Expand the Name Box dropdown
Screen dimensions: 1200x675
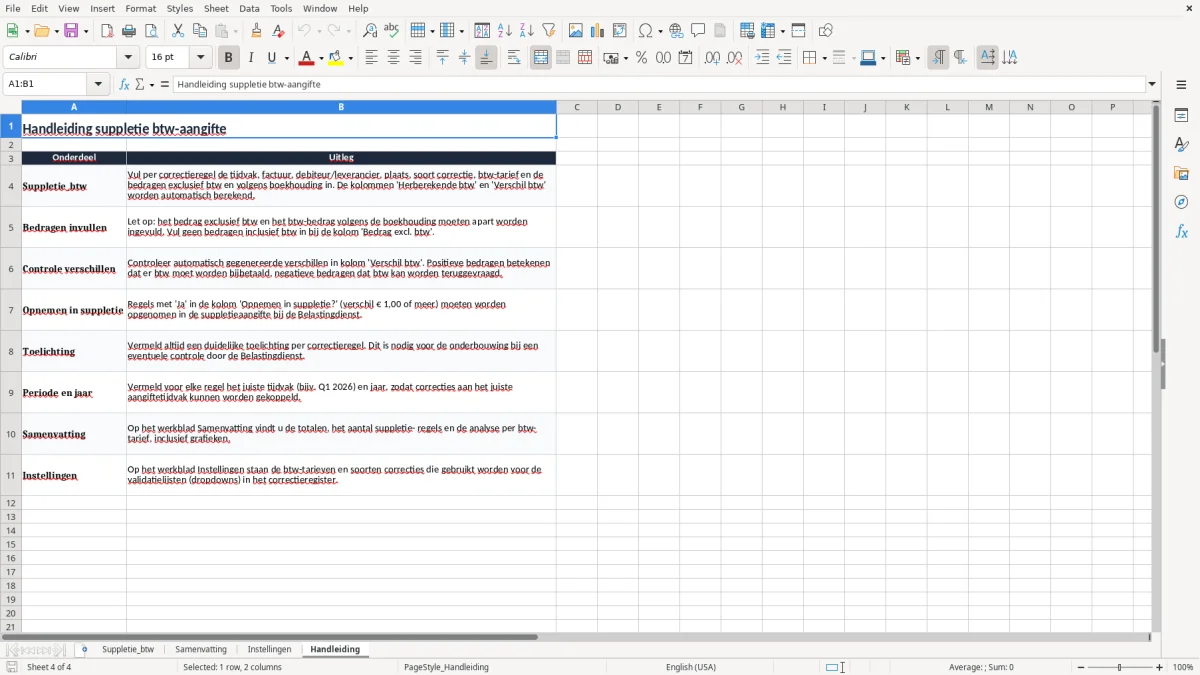tap(98, 85)
